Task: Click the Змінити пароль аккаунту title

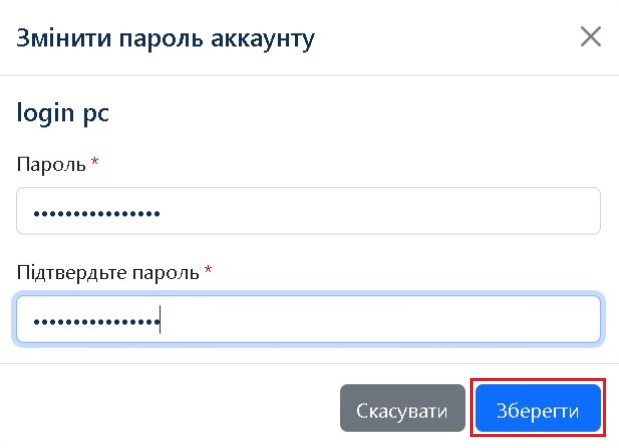Action: 165,39
